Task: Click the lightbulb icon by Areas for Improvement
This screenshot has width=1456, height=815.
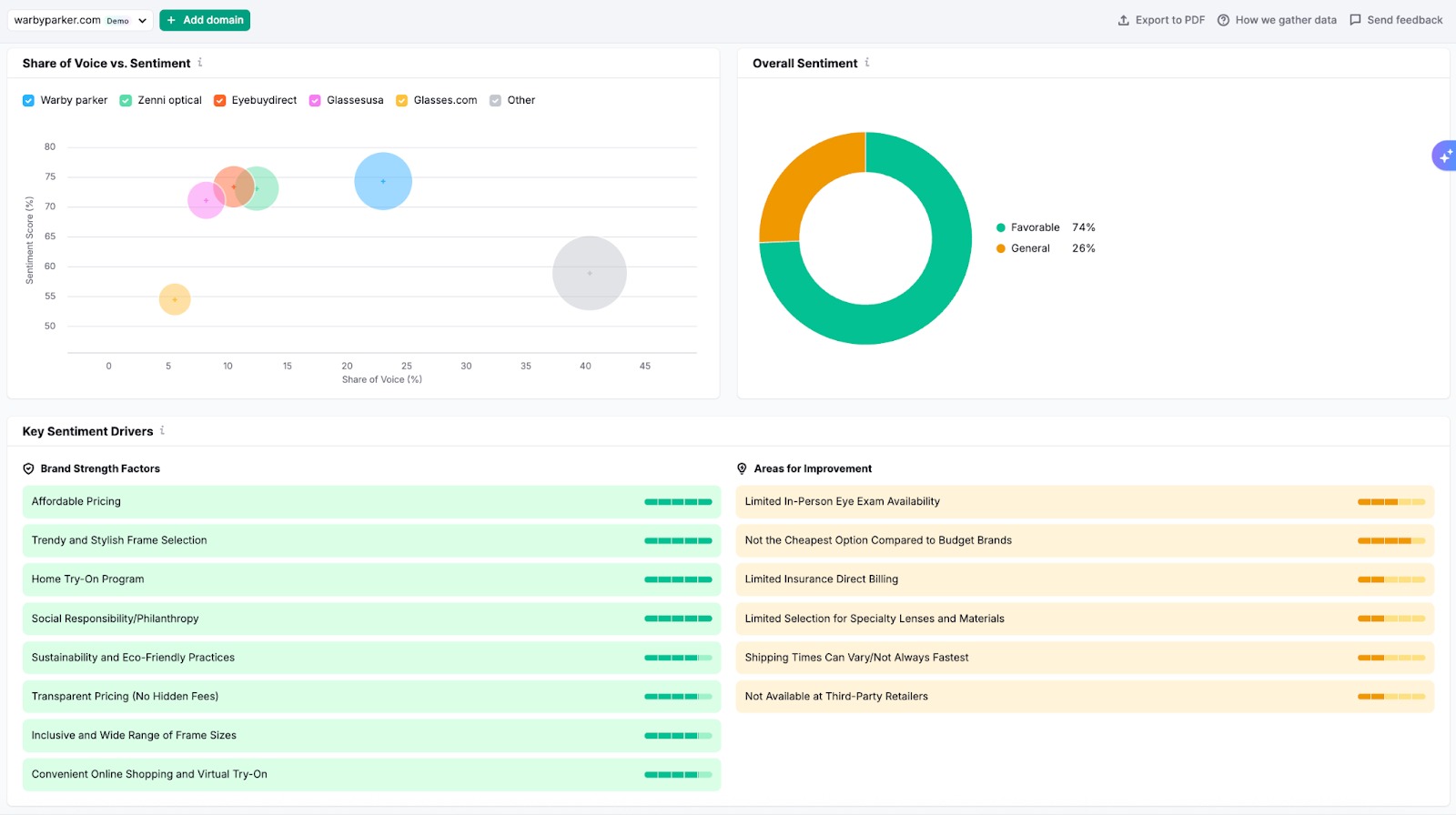Action: click(x=742, y=469)
